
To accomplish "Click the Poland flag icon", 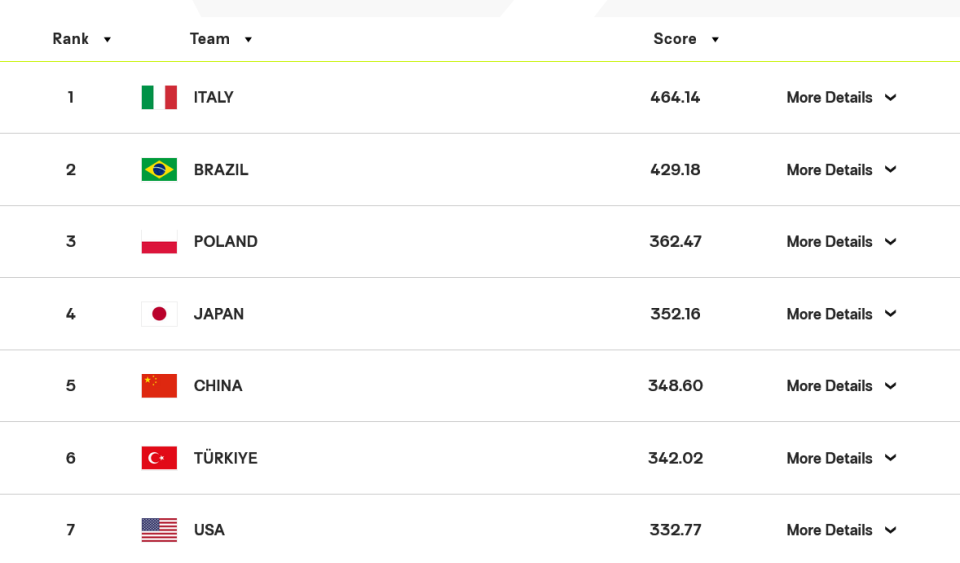I will (x=159, y=242).
